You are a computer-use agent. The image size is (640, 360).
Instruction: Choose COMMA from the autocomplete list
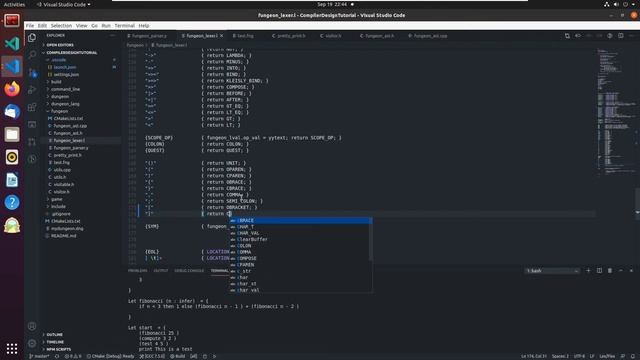point(300,252)
